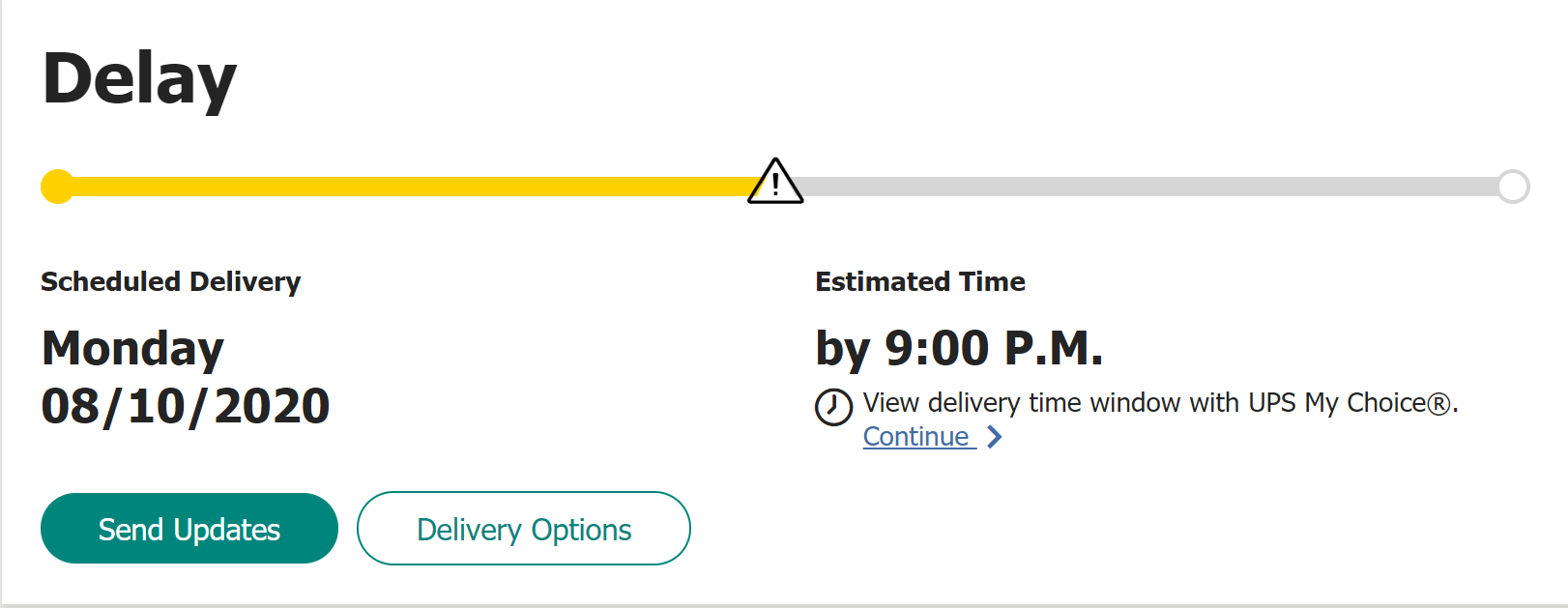Select the Estimated Time label

(x=919, y=282)
